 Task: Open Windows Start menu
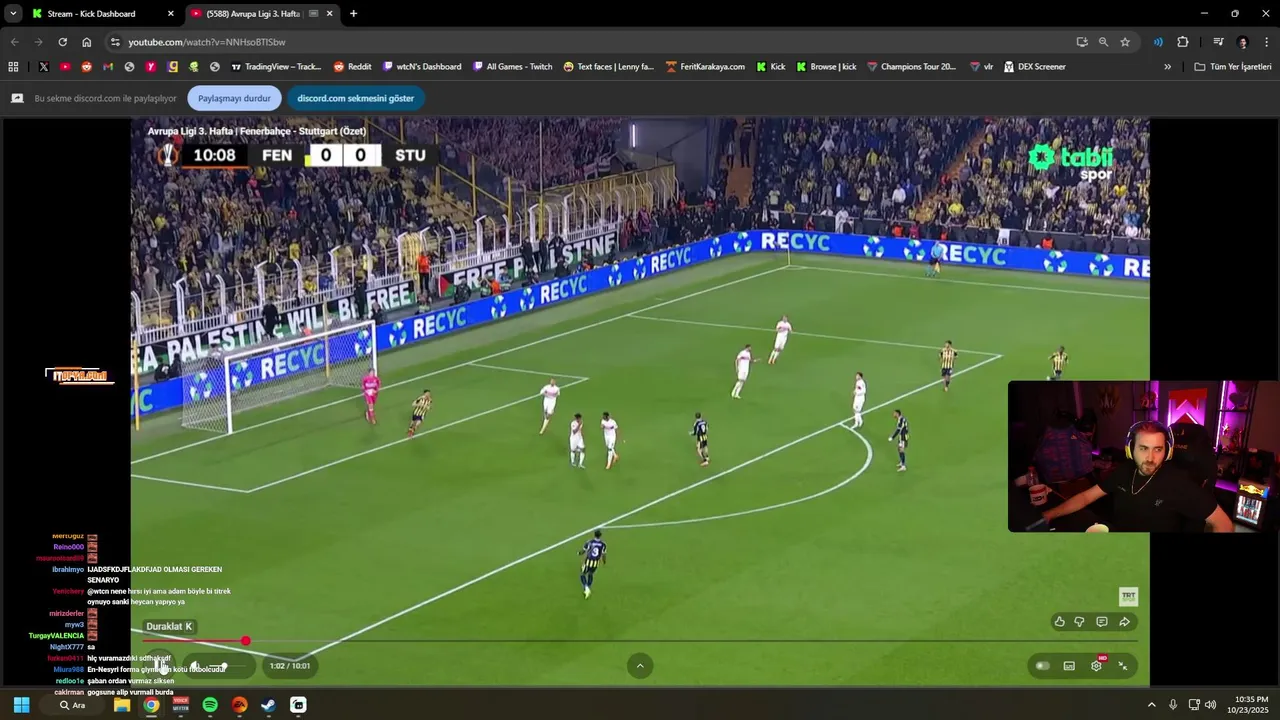pos(21,705)
